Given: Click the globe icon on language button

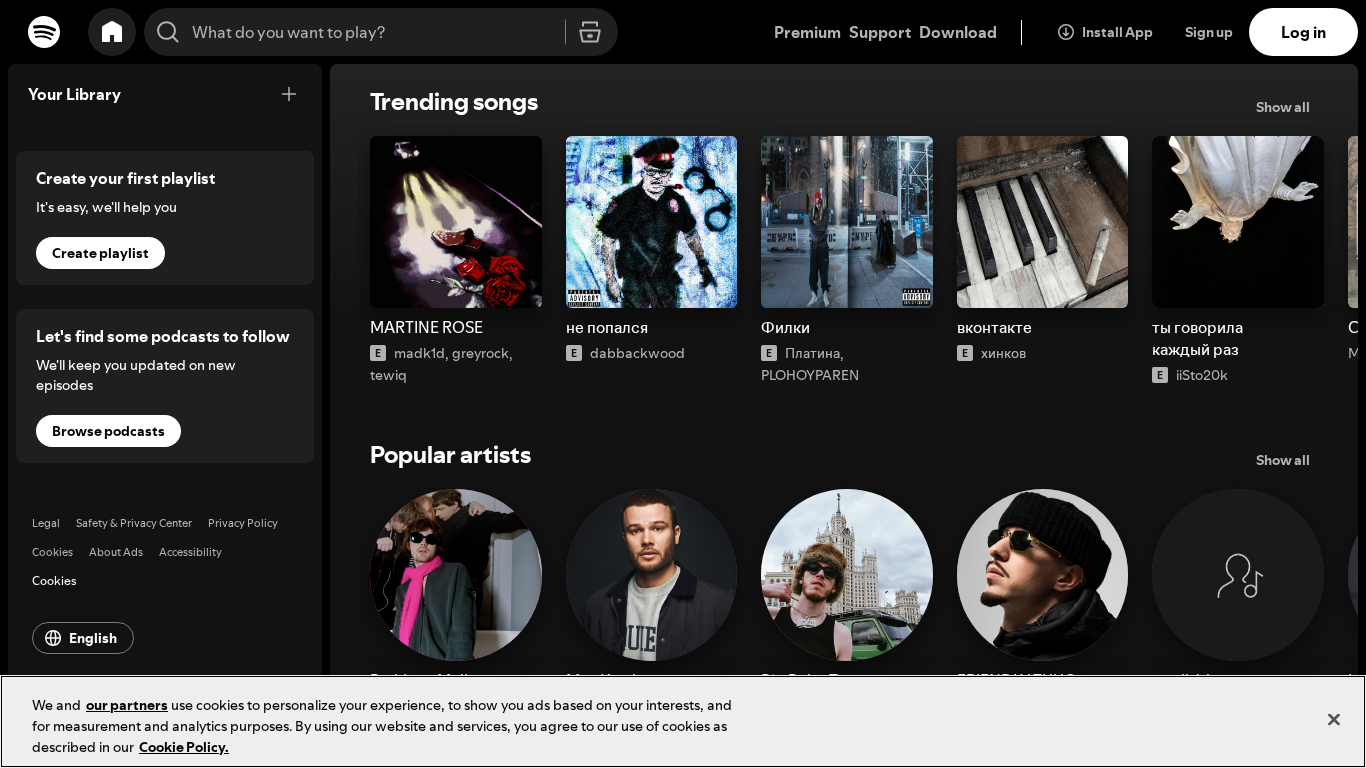Looking at the screenshot, I should point(53,638).
